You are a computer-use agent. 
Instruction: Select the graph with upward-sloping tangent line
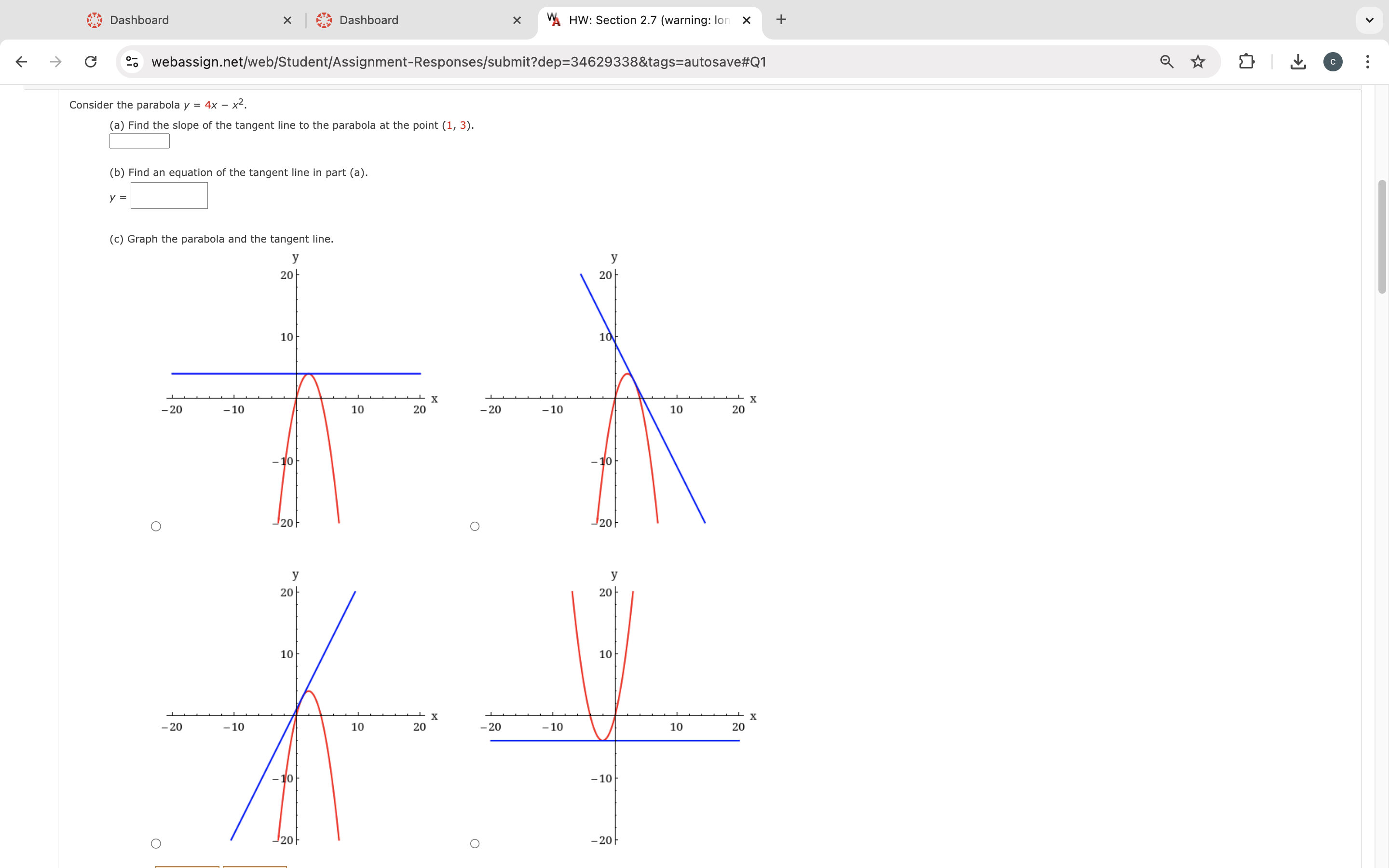tap(156, 843)
